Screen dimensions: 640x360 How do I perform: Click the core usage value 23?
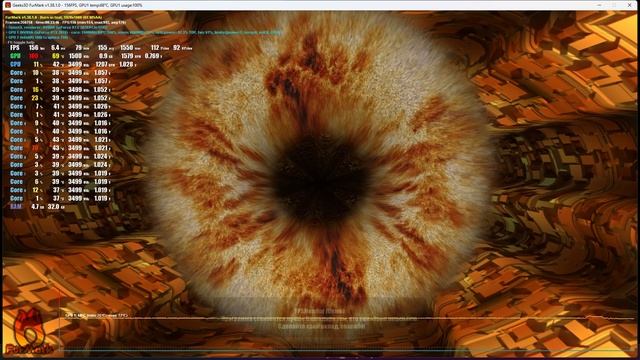[x=35, y=98]
